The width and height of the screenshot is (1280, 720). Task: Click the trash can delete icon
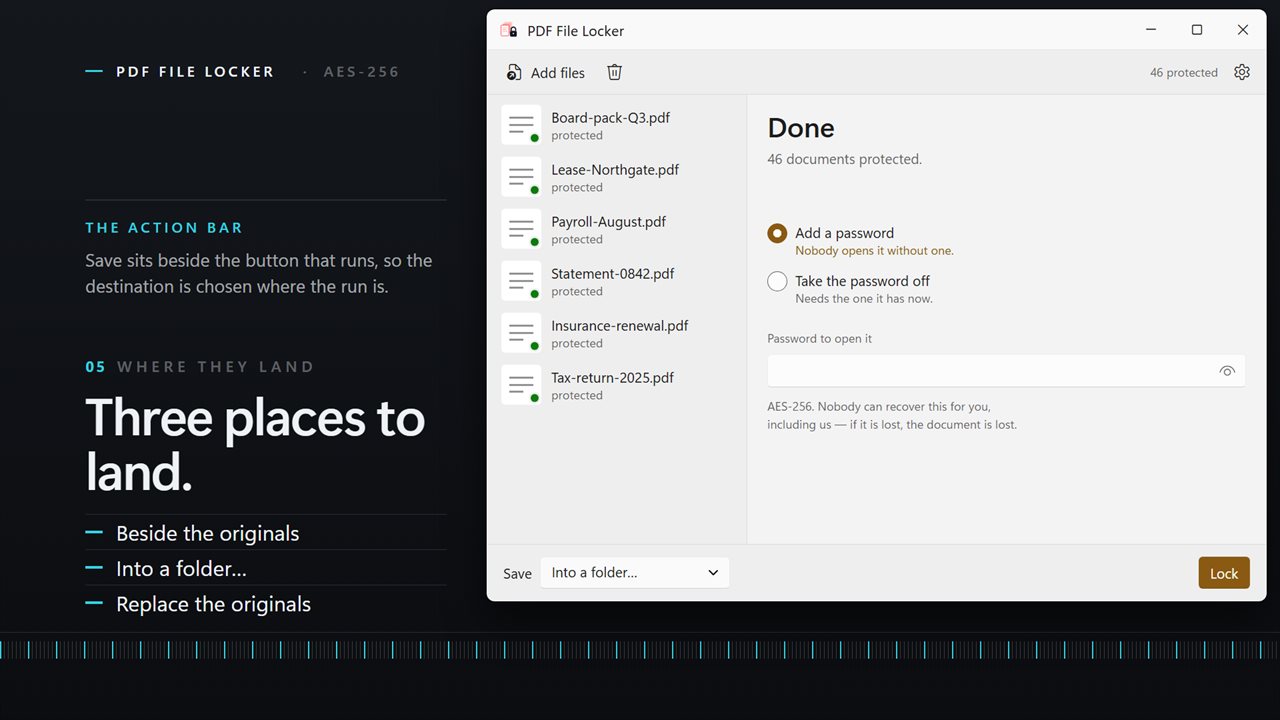615,72
